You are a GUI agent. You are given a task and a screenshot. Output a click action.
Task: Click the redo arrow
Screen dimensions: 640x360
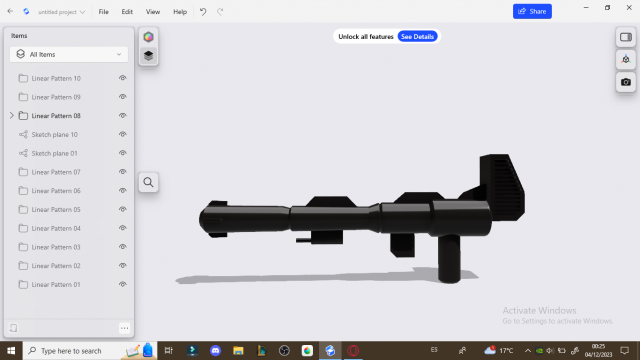[x=220, y=12]
